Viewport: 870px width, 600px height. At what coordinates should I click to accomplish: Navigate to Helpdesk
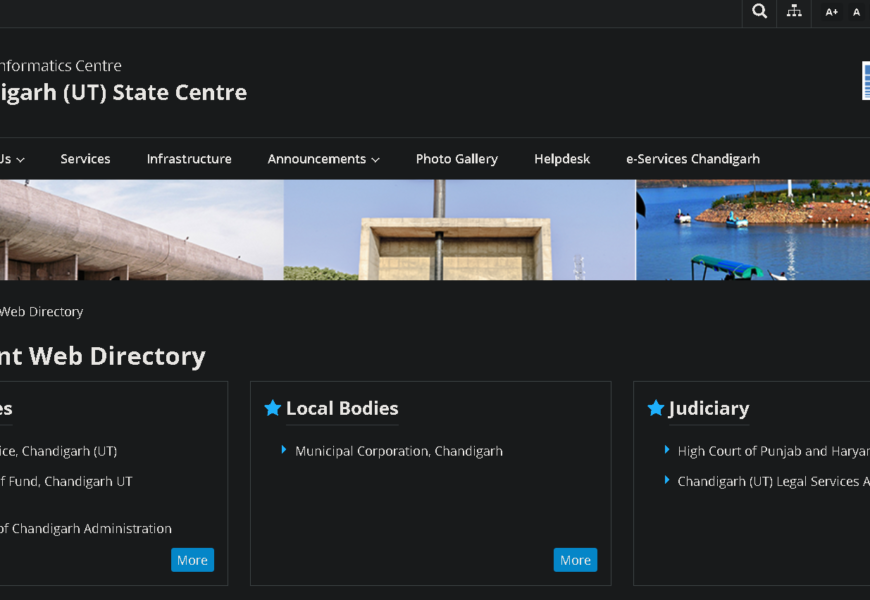[562, 159]
